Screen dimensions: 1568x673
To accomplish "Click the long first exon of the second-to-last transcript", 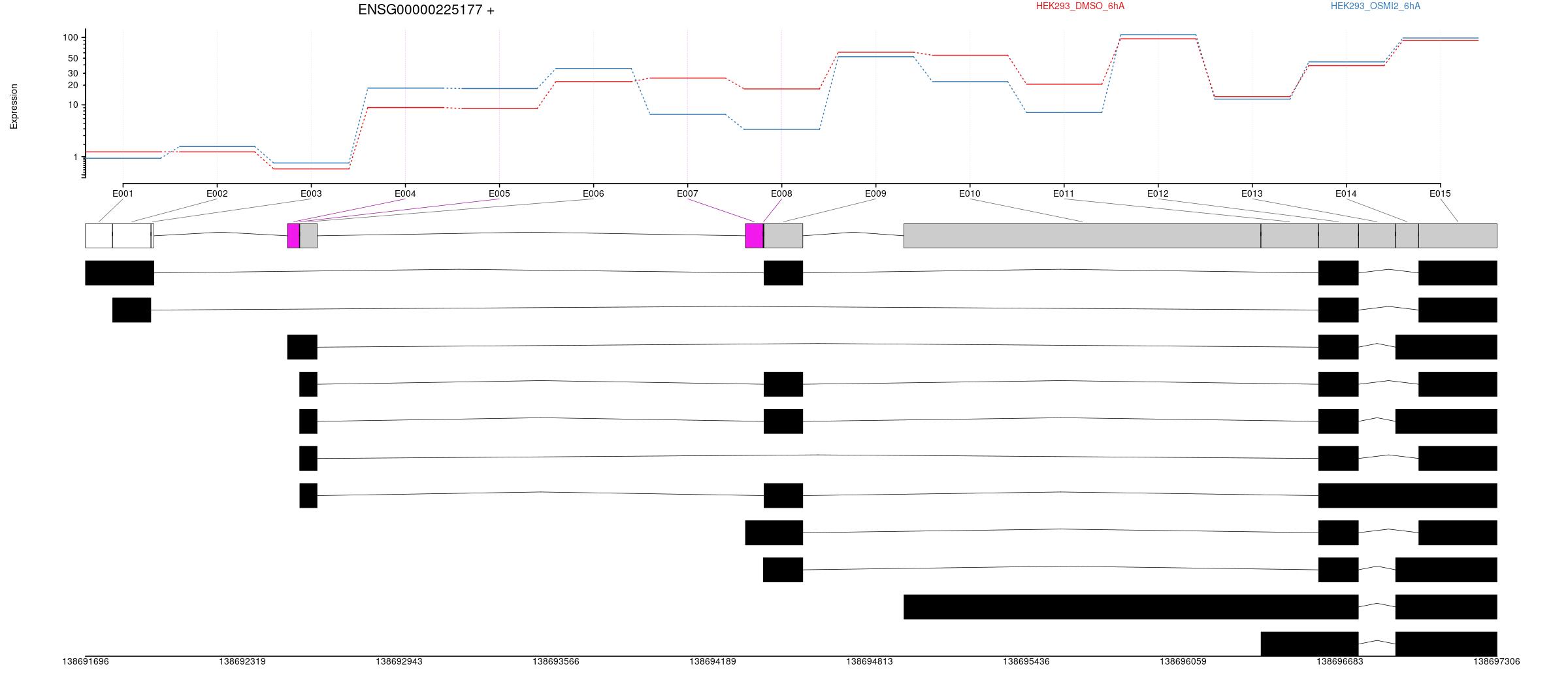I will coord(1131,607).
